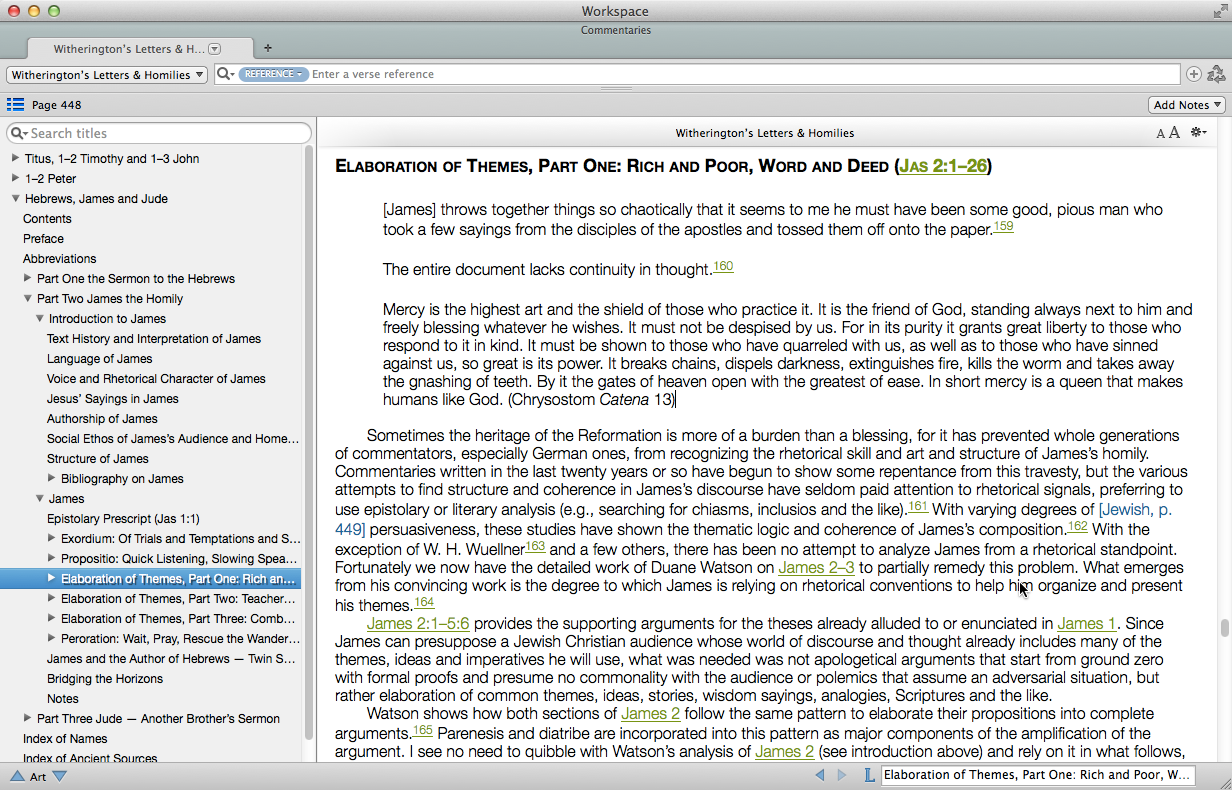Viewport: 1232px width, 790px height.
Task: Increase text size with large A
Action: tap(1174, 133)
